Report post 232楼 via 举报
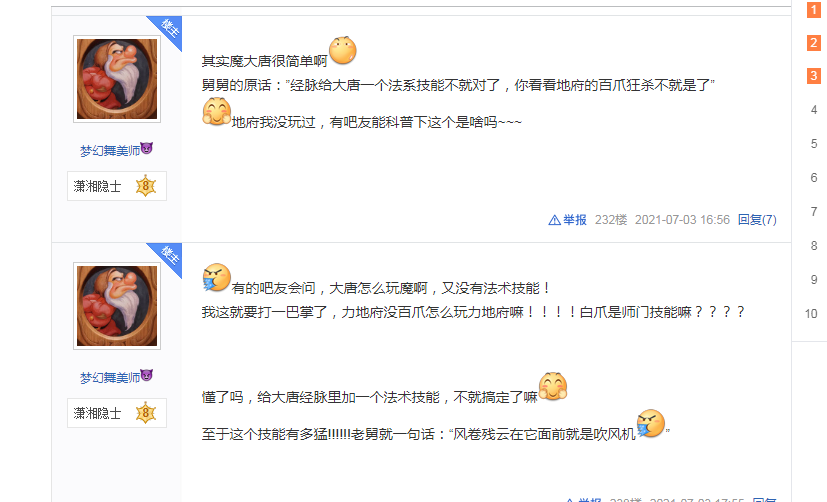The image size is (827, 502). [x=574, y=220]
